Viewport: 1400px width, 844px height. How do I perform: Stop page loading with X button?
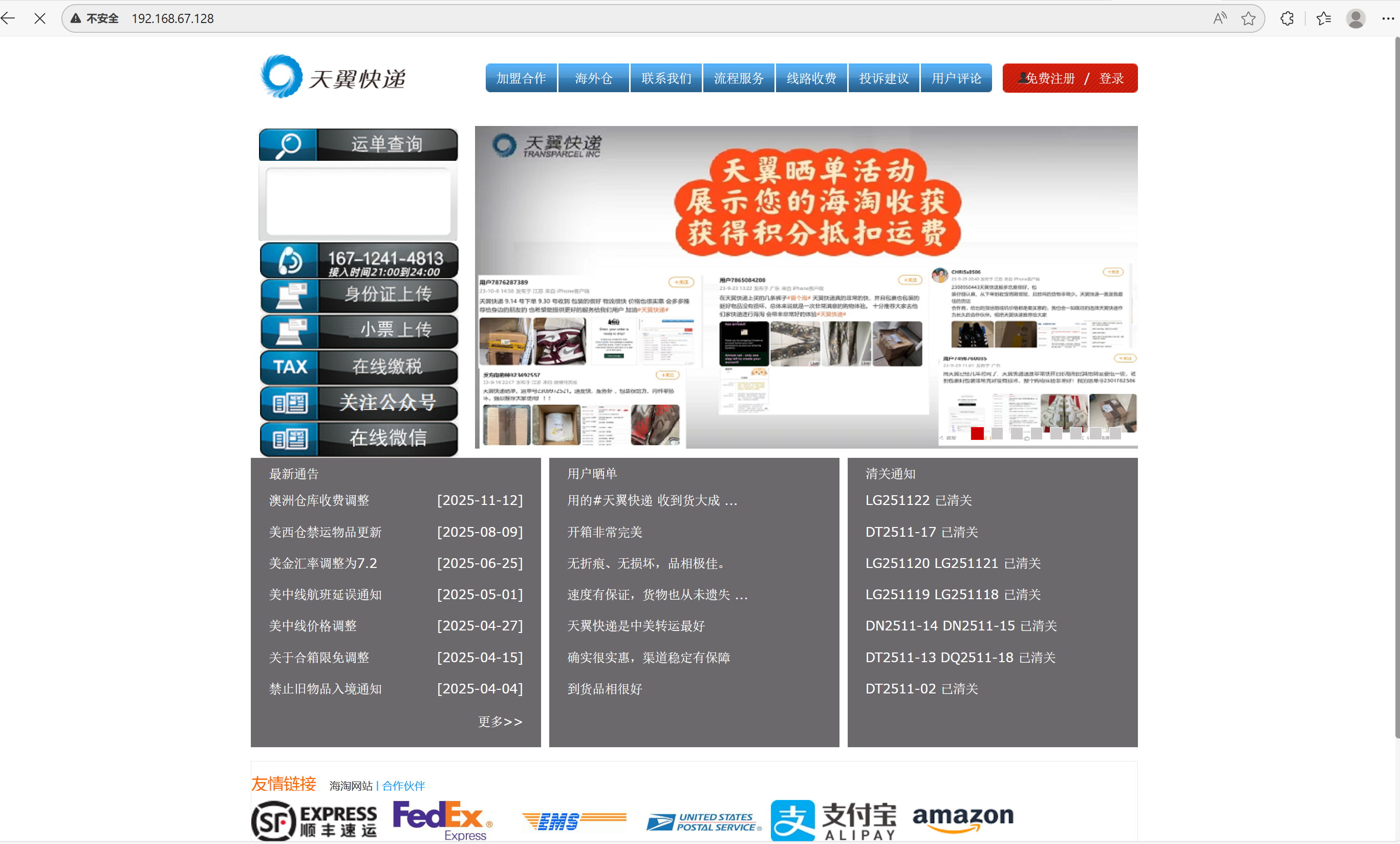(40, 18)
